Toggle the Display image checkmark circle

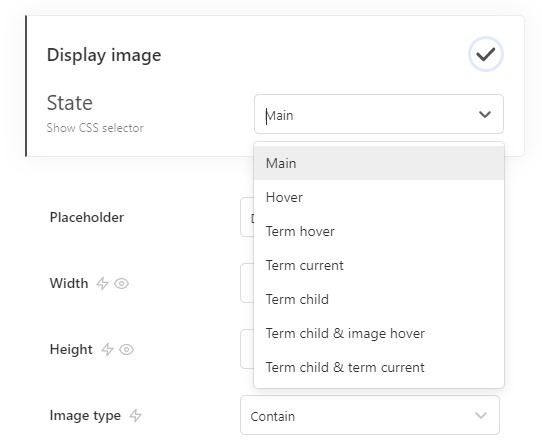[486, 54]
